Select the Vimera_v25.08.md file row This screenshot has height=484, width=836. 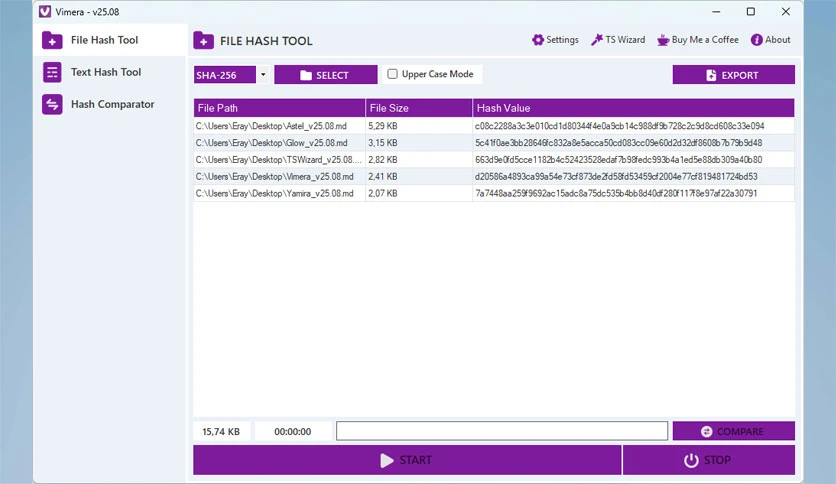[x=494, y=176]
